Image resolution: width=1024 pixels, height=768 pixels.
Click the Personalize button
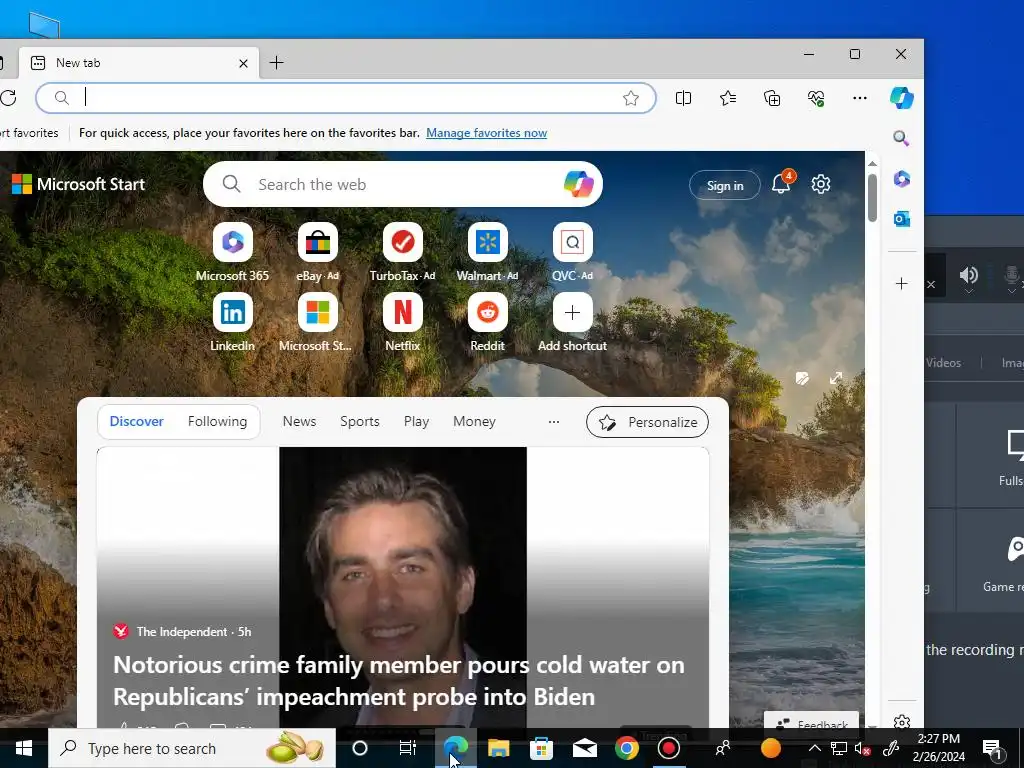[647, 422]
